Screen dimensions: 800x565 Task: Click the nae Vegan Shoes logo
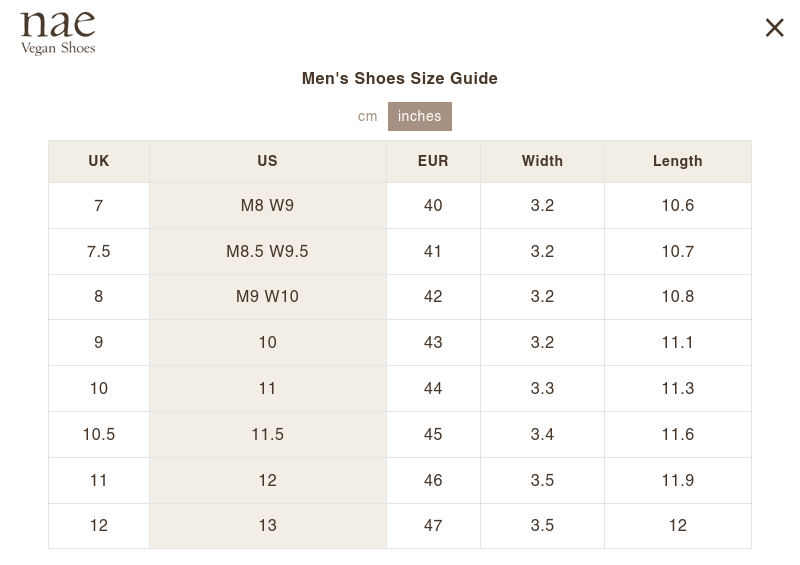(58, 33)
